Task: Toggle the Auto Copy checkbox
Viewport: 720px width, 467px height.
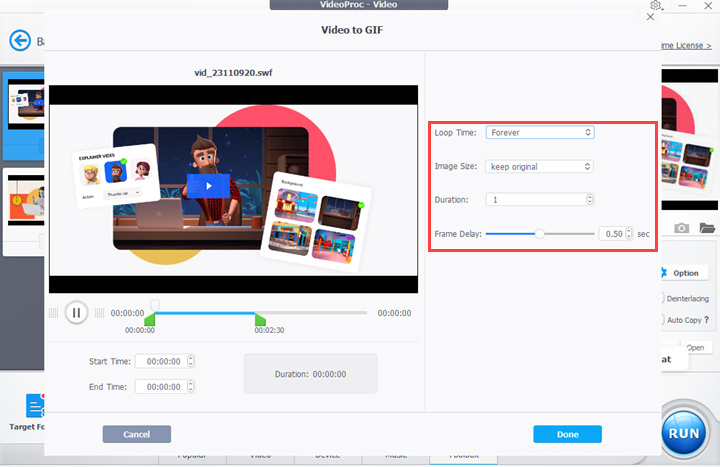Action: pos(663,320)
